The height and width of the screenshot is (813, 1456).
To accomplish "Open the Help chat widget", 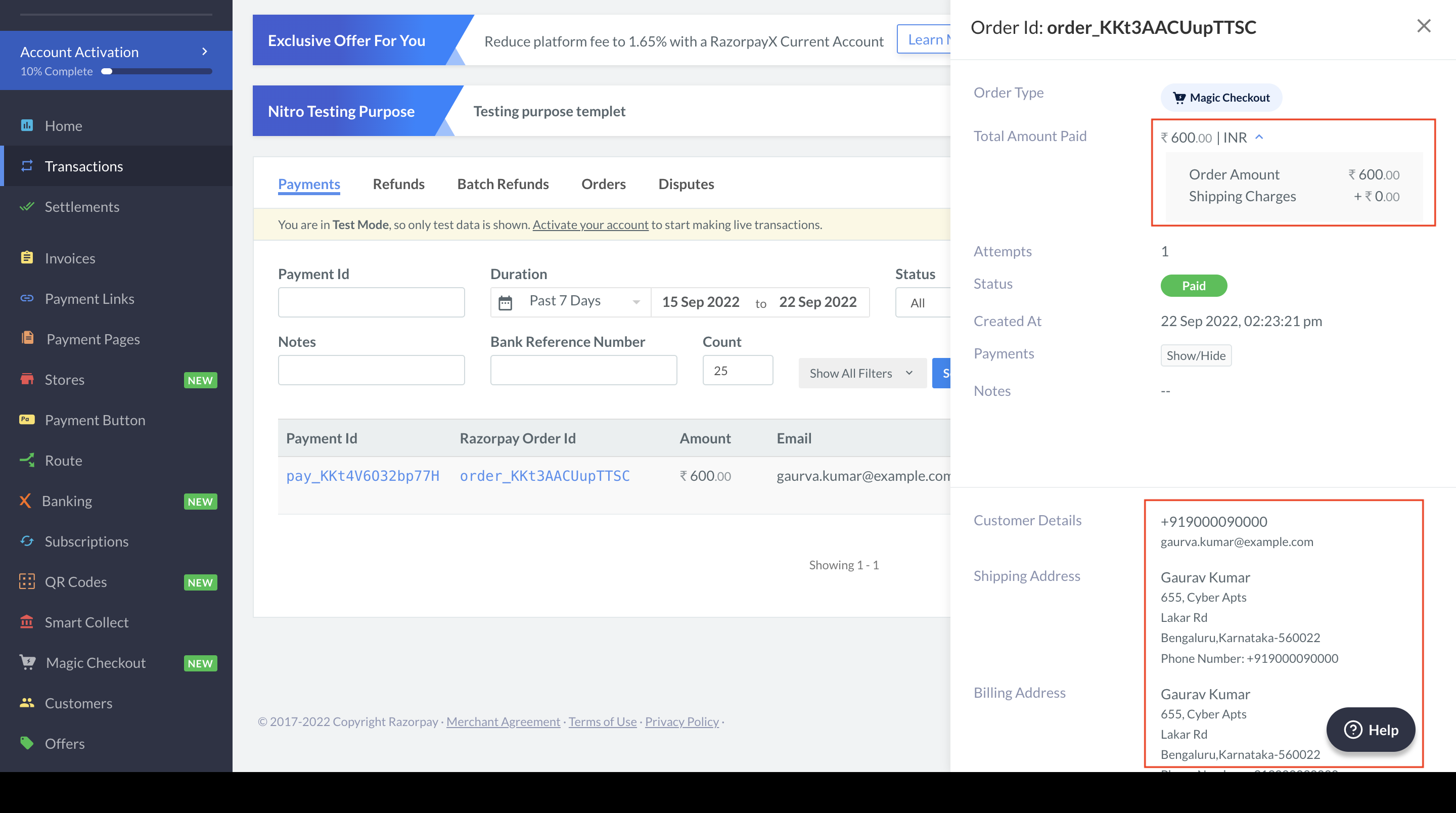I will click(1371, 730).
